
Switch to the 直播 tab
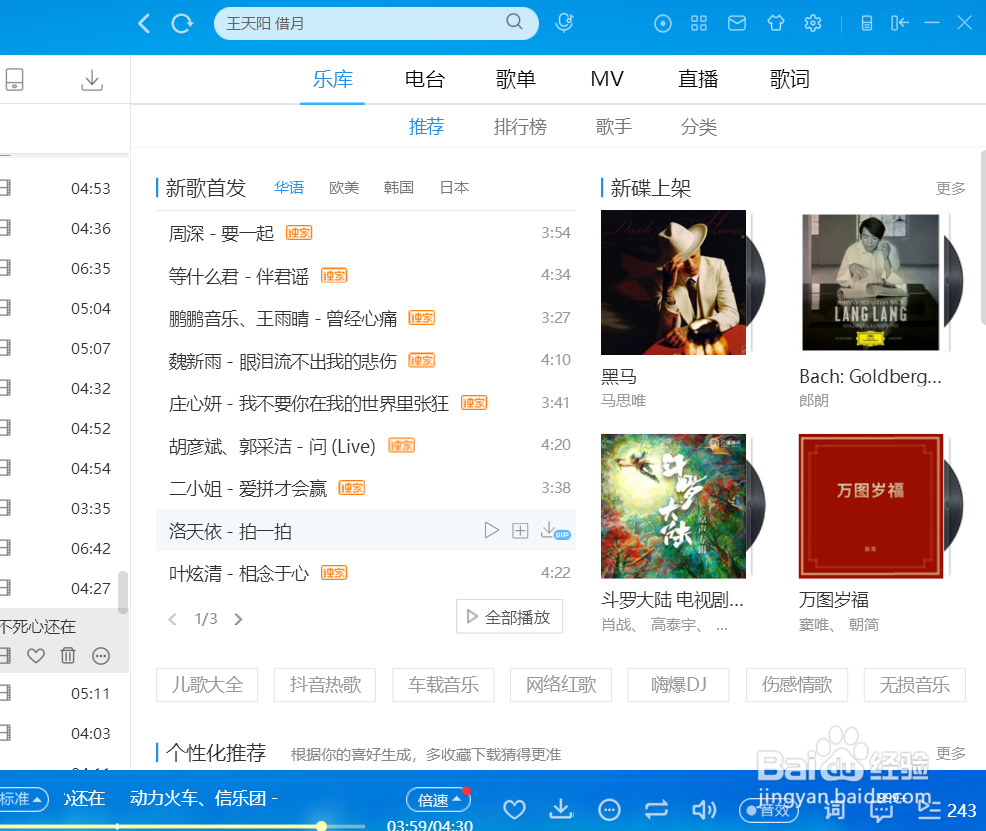tap(698, 79)
